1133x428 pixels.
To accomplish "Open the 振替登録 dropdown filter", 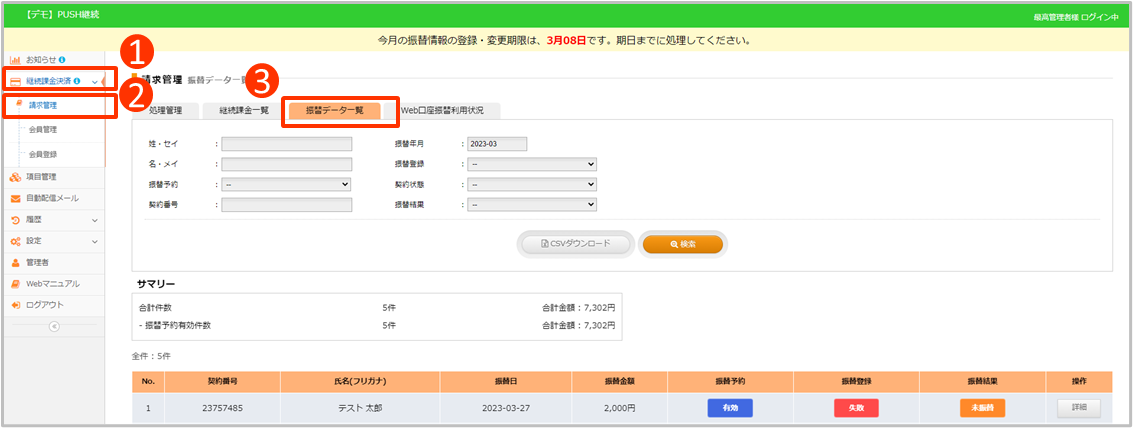I will [531, 165].
